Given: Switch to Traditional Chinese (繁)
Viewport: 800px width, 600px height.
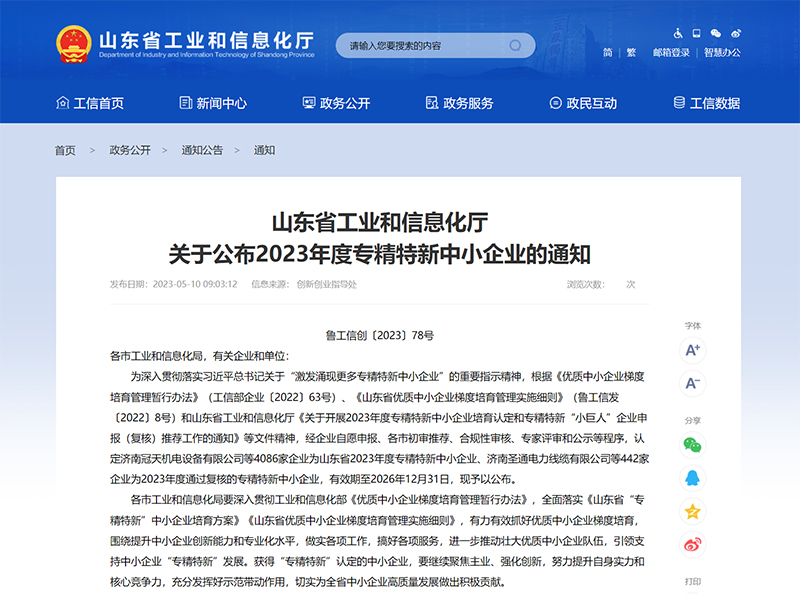Looking at the screenshot, I should pyautogui.click(x=631, y=52).
